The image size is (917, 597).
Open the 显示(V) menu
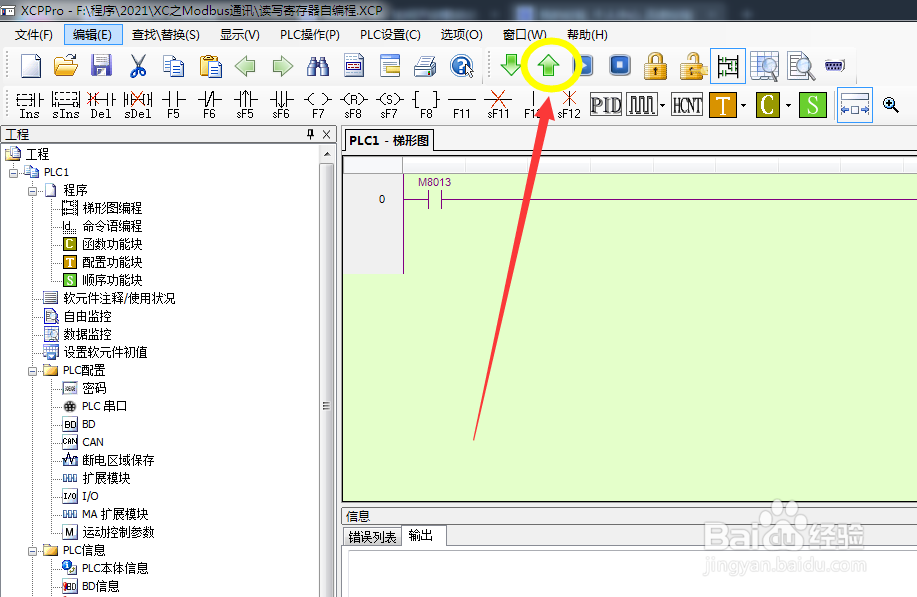[239, 34]
